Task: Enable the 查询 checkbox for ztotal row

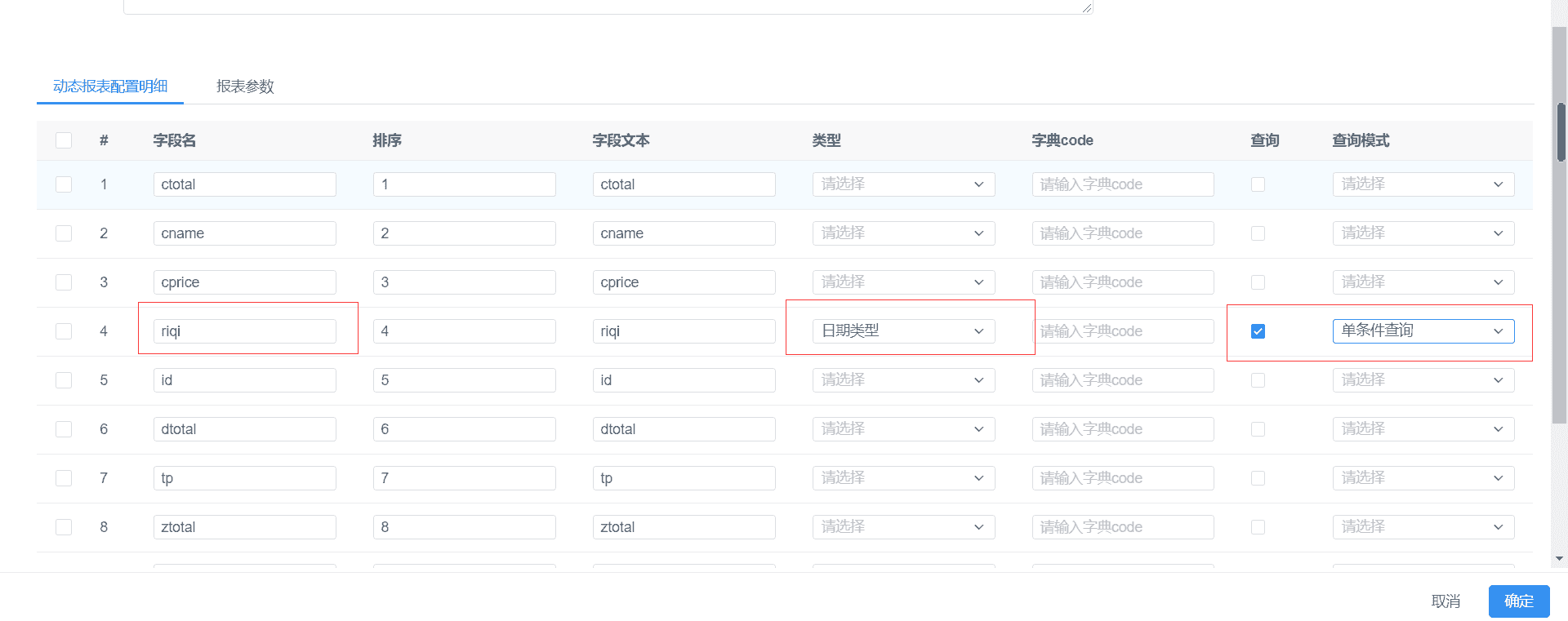Action: 1258,527
